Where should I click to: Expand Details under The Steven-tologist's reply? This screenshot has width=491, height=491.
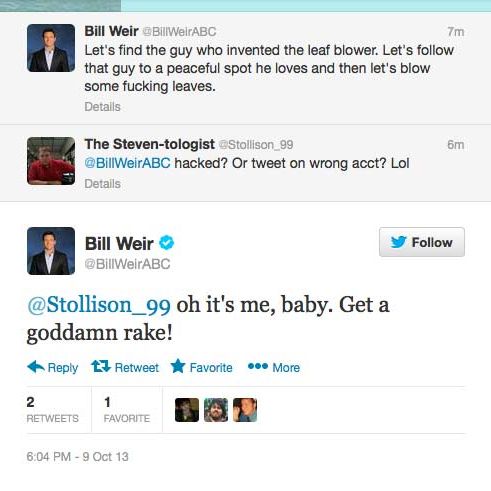click(x=102, y=184)
